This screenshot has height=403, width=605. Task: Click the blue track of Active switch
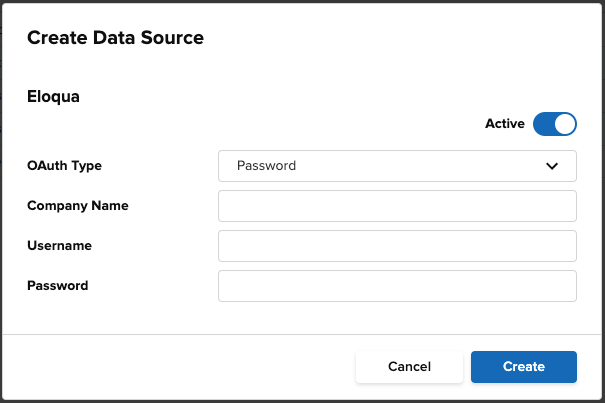pos(543,124)
